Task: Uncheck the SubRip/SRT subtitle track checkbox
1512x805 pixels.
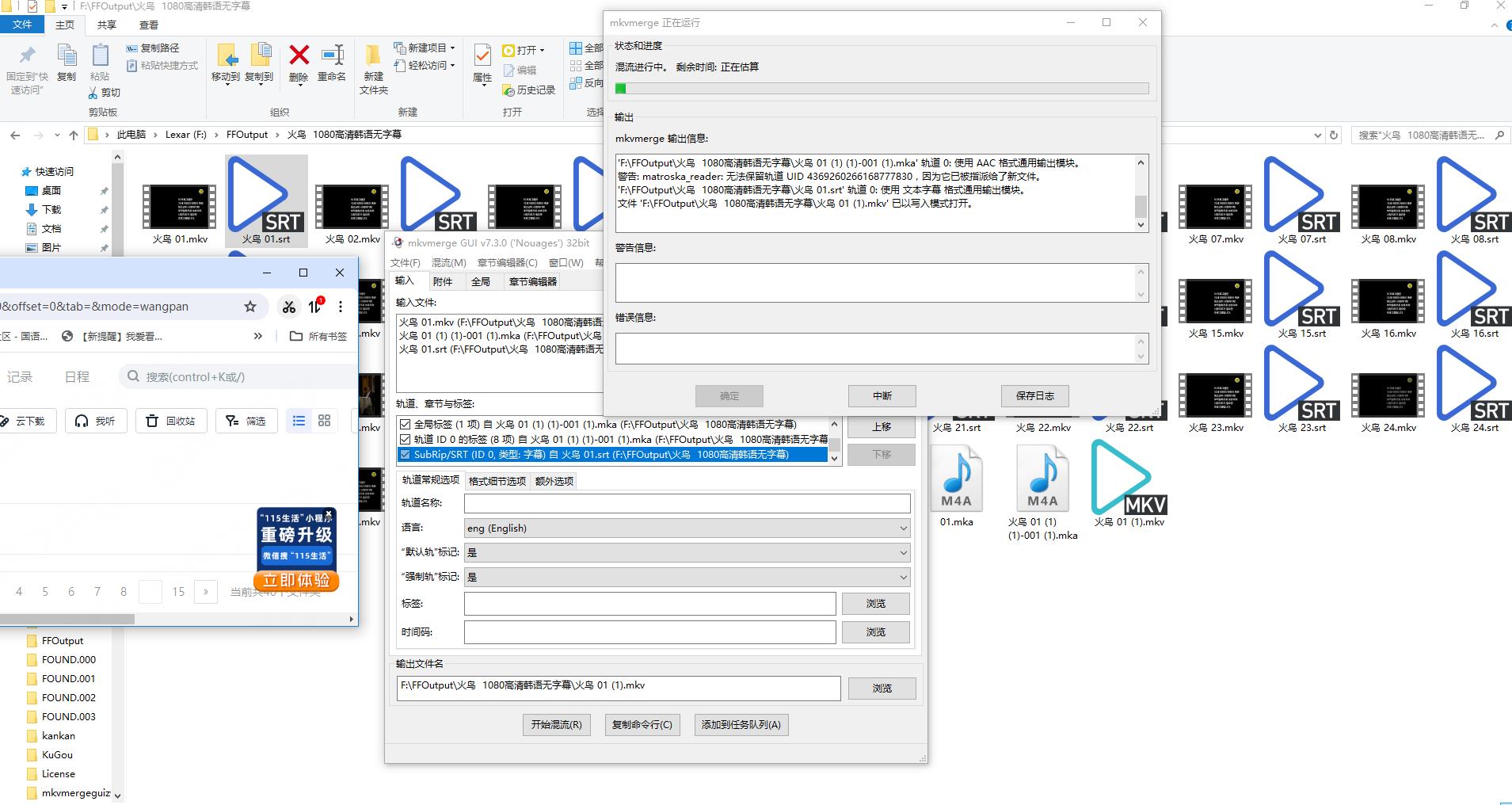Action: 406,455
